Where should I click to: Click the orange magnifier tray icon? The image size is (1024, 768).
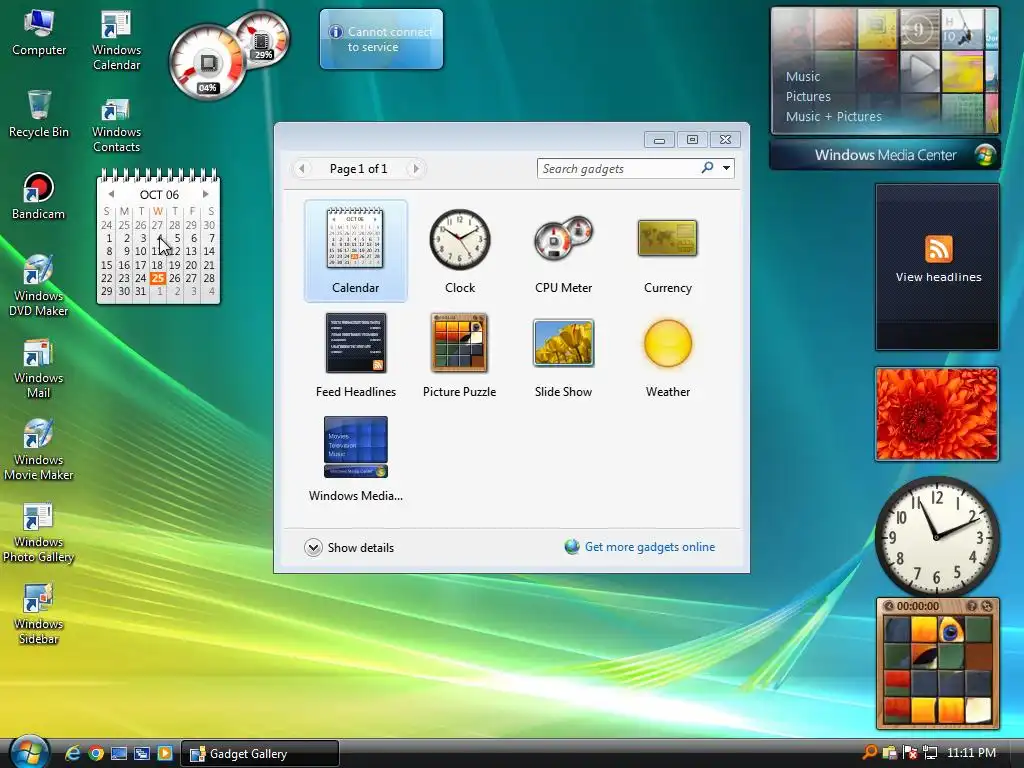click(870, 753)
